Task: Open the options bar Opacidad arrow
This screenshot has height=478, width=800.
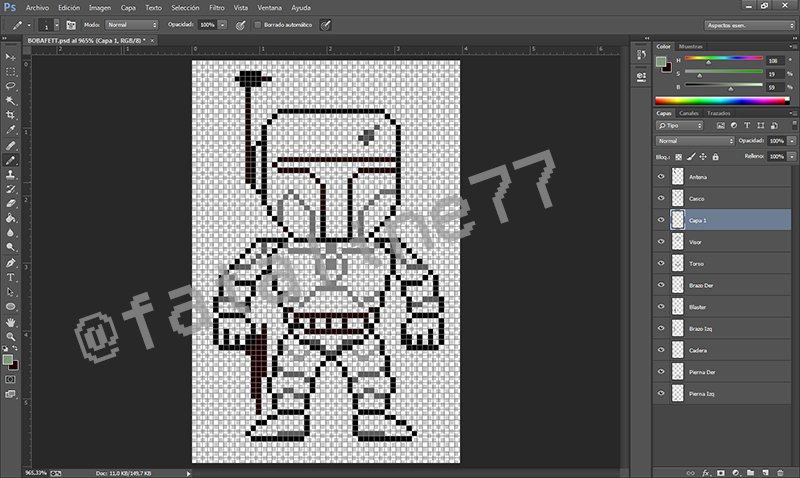Action: 222,24
